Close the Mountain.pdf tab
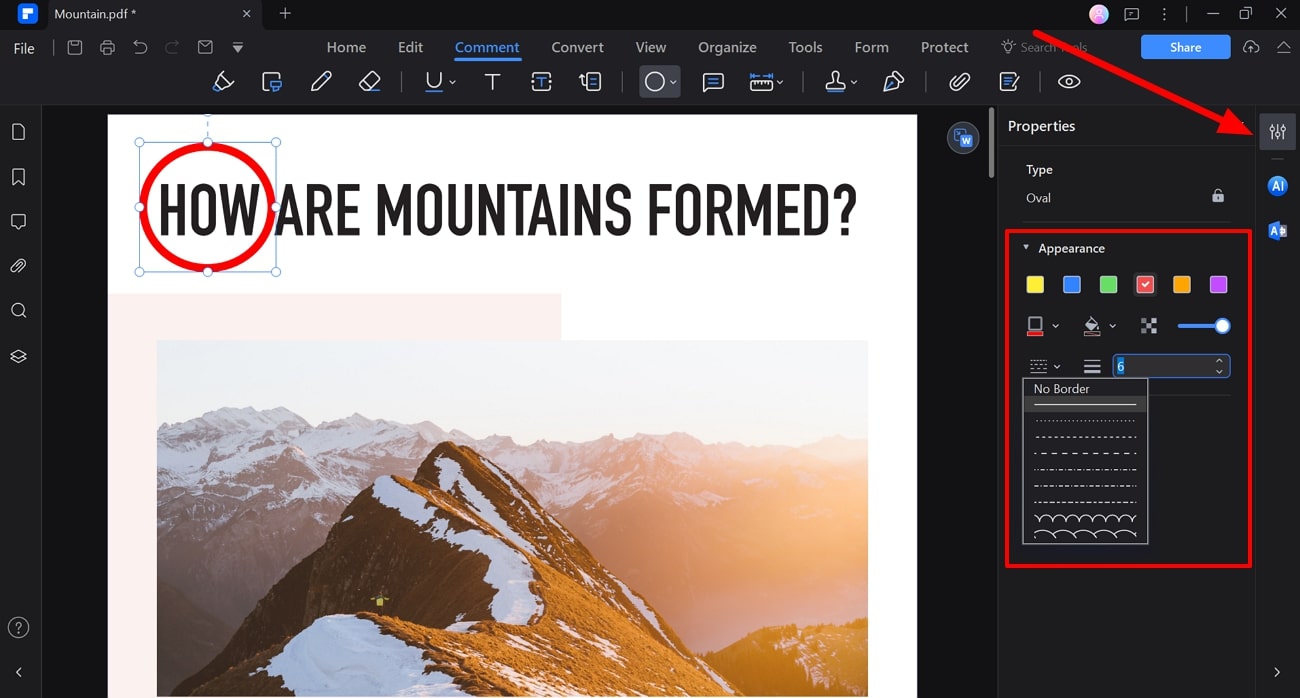This screenshot has width=1300, height=698. tap(246, 14)
